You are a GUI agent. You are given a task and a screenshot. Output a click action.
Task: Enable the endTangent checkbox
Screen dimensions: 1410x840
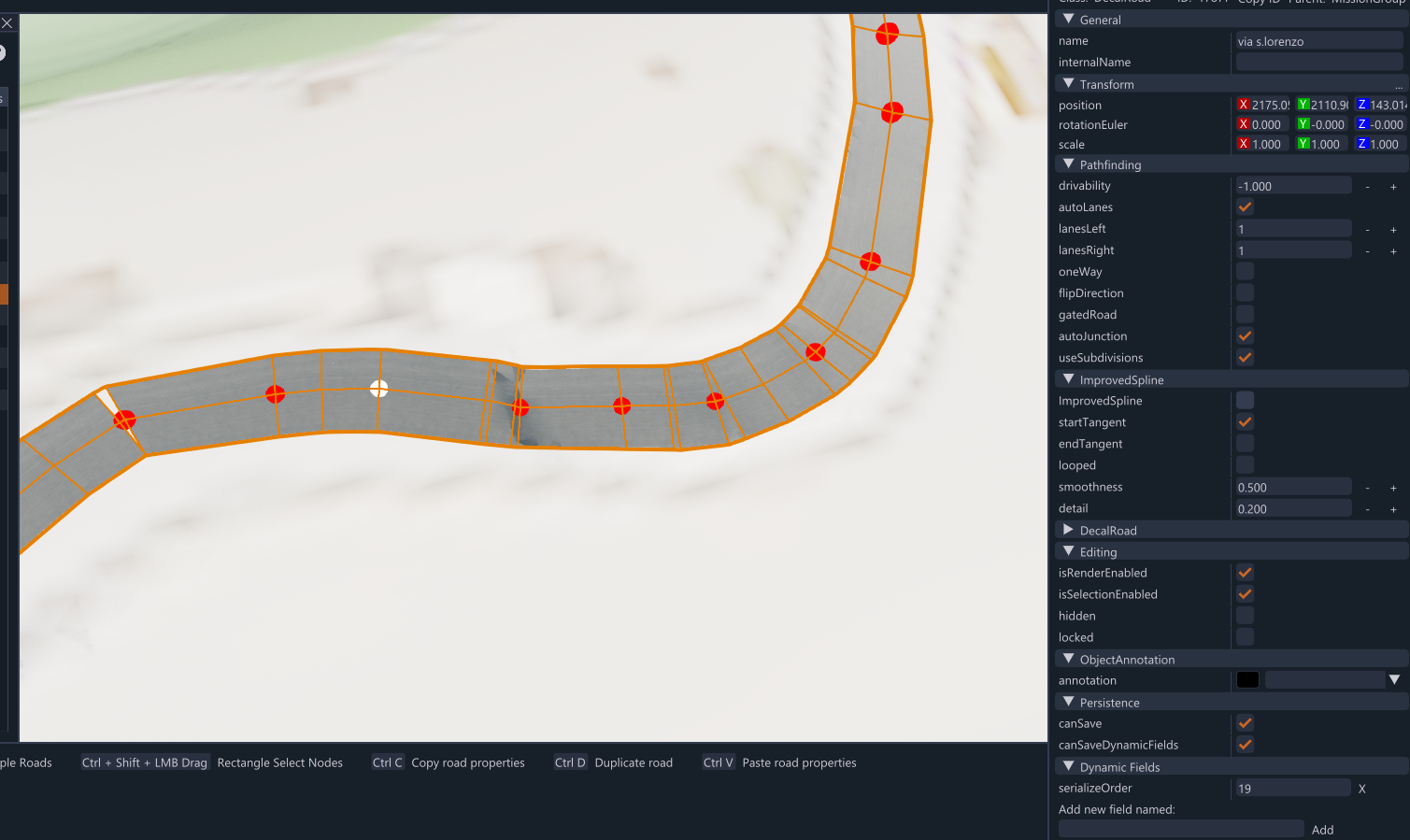tap(1246, 444)
